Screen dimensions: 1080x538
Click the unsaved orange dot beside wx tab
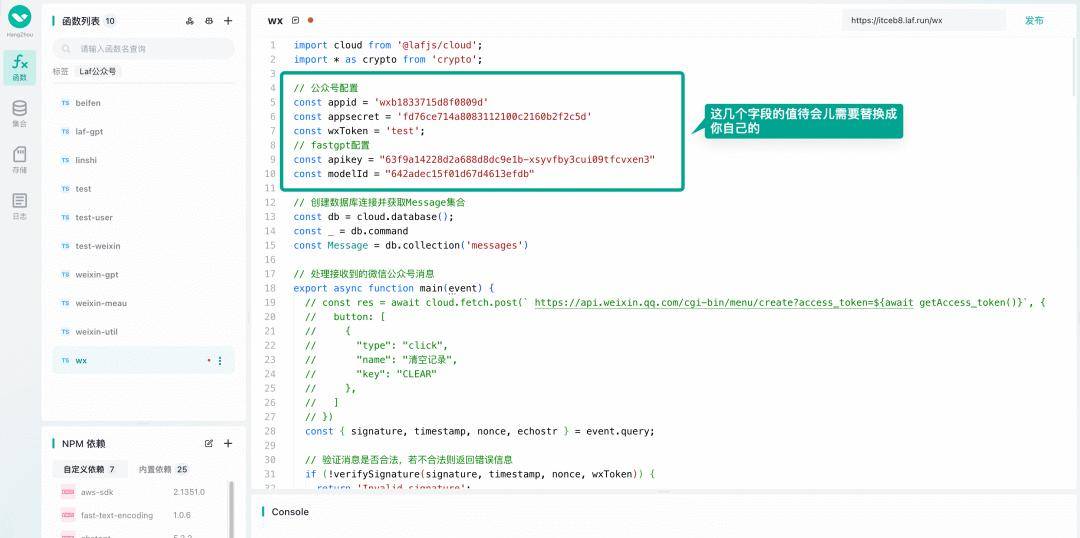click(311, 21)
